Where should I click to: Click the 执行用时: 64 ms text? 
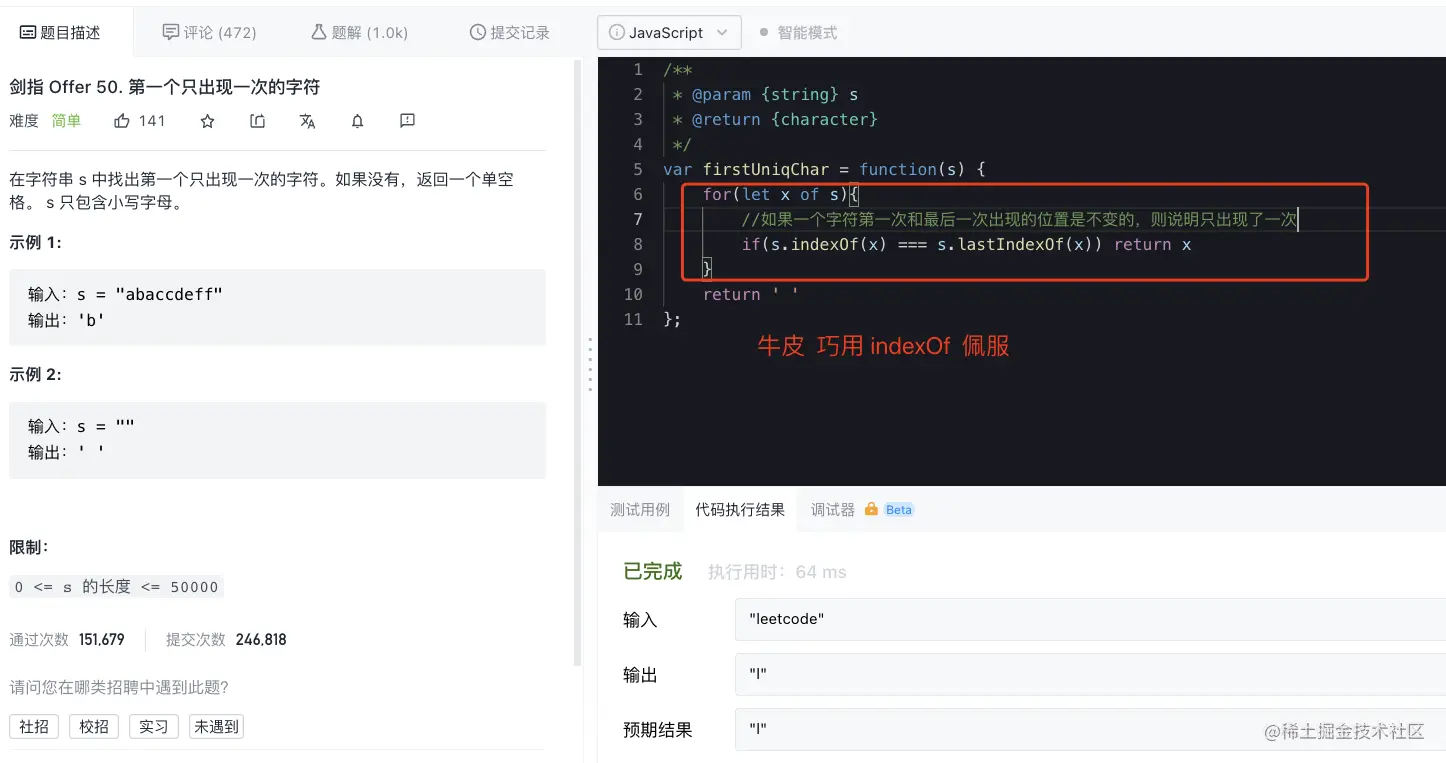click(777, 572)
